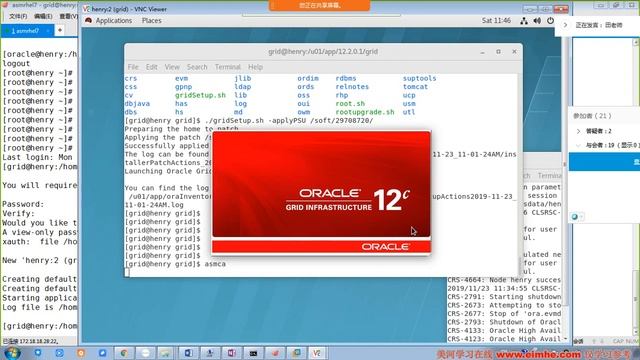640x360 pixels.
Task: Click the orange screen-sharing banner
Action: pos(320,5)
